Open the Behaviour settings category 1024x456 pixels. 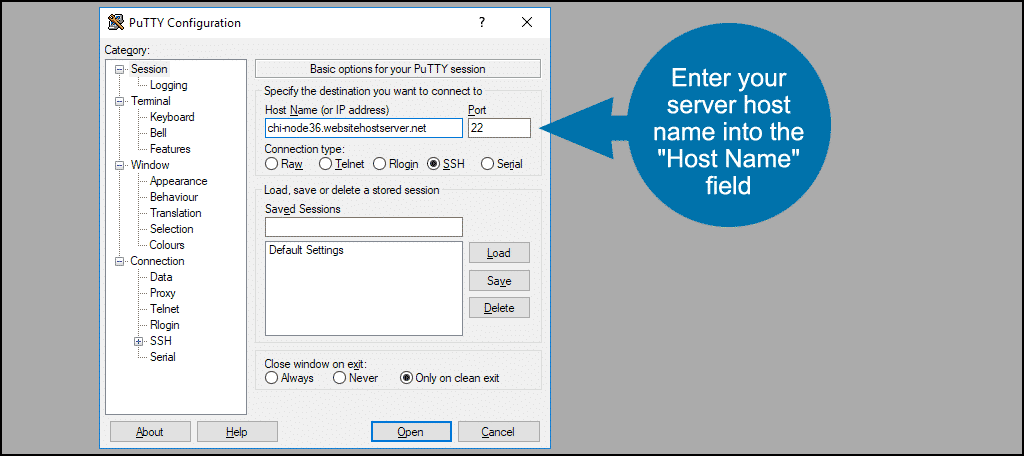(174, 197)
